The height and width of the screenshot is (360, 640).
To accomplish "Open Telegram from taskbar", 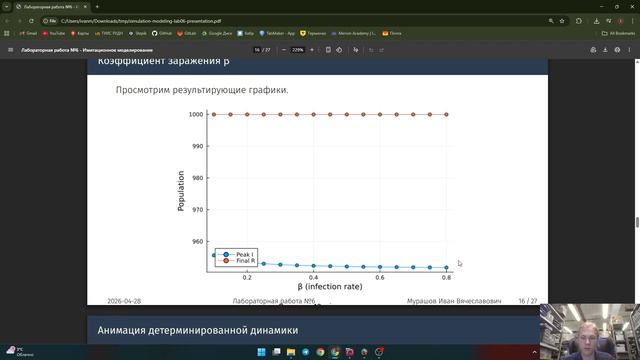I will 306,352.
